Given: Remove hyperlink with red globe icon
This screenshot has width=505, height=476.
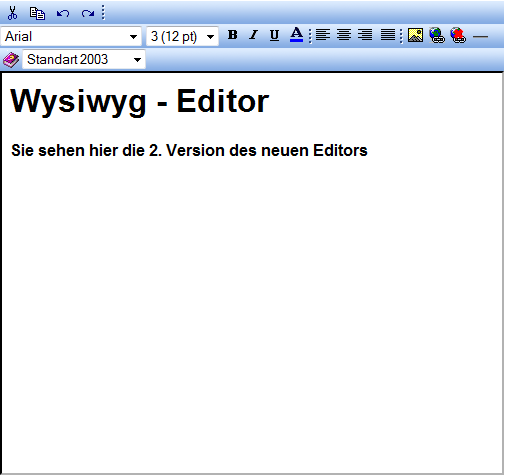Looking at the screenshot, I should [458, 35].
